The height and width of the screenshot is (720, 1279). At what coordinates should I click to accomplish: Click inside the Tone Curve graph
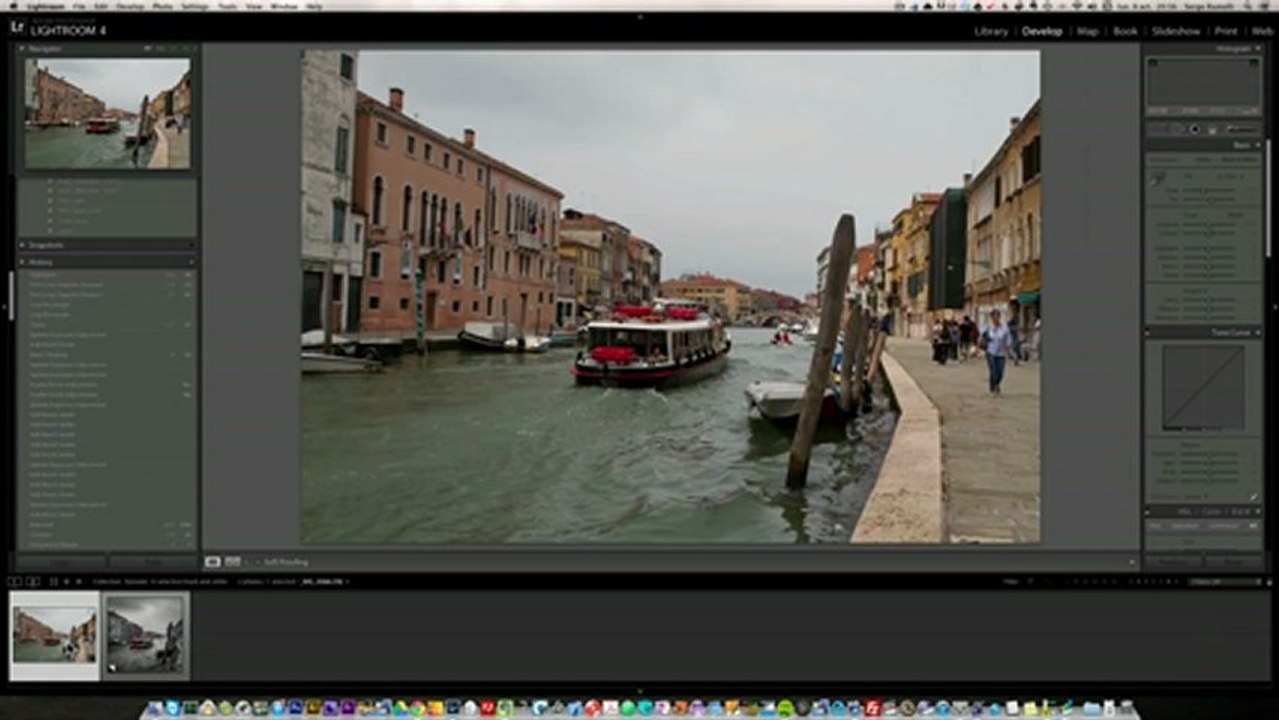point(1203,387)
